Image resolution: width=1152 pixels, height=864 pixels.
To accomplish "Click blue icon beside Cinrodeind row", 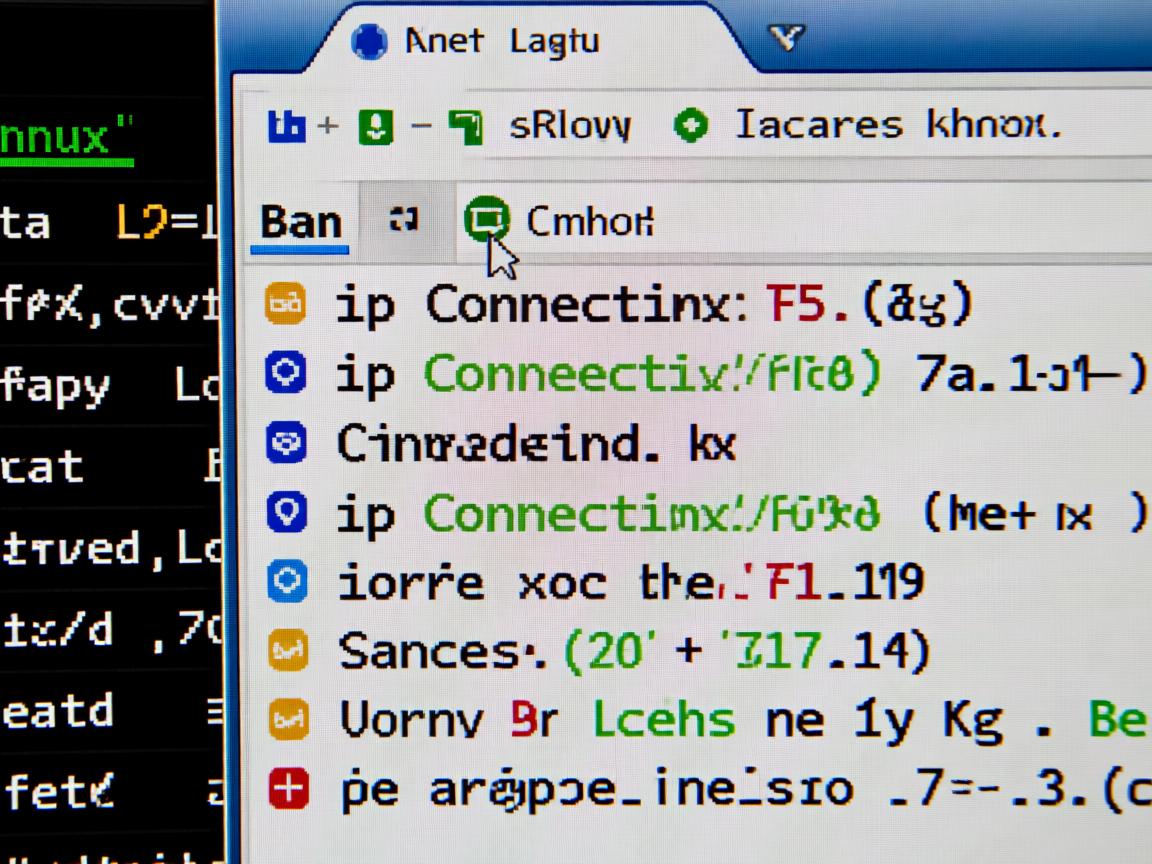I will pyautogui.click(x=286, y=443).
